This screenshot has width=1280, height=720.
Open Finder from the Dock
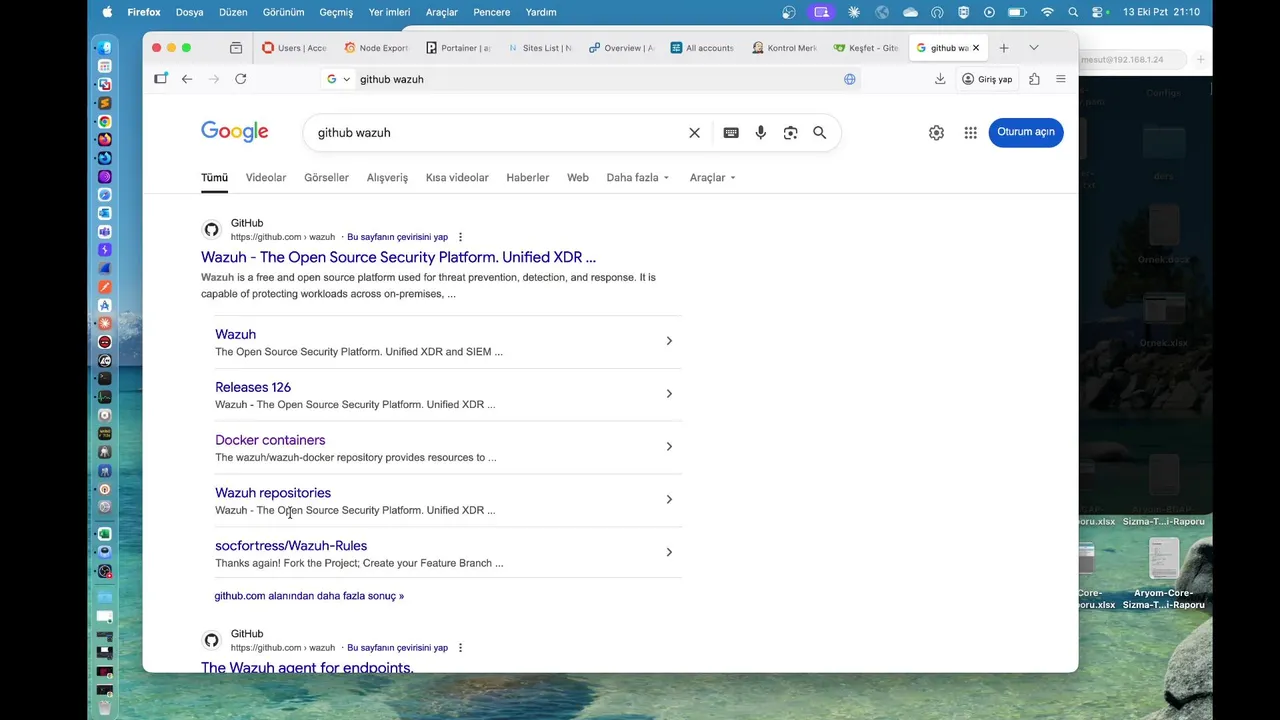click(x=105, y=48)
